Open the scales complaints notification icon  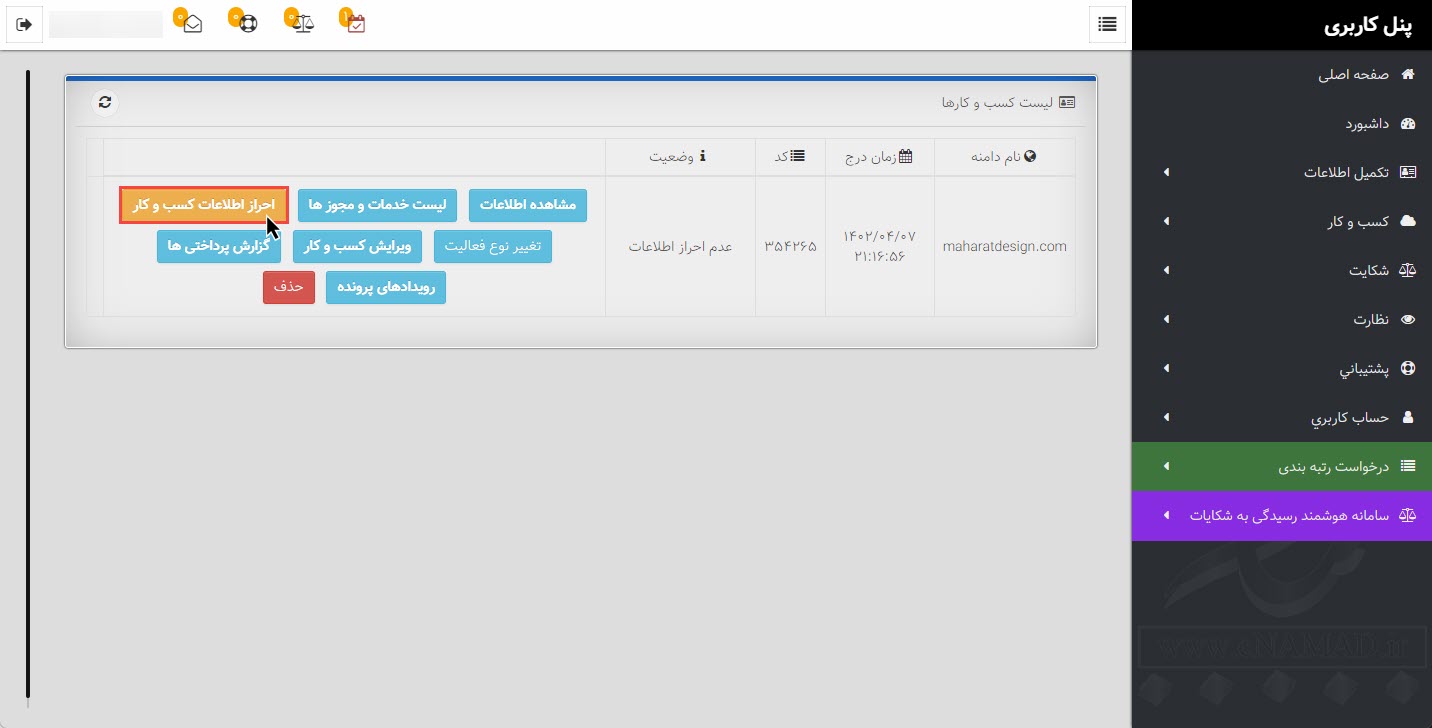click(x=304, y=23)
